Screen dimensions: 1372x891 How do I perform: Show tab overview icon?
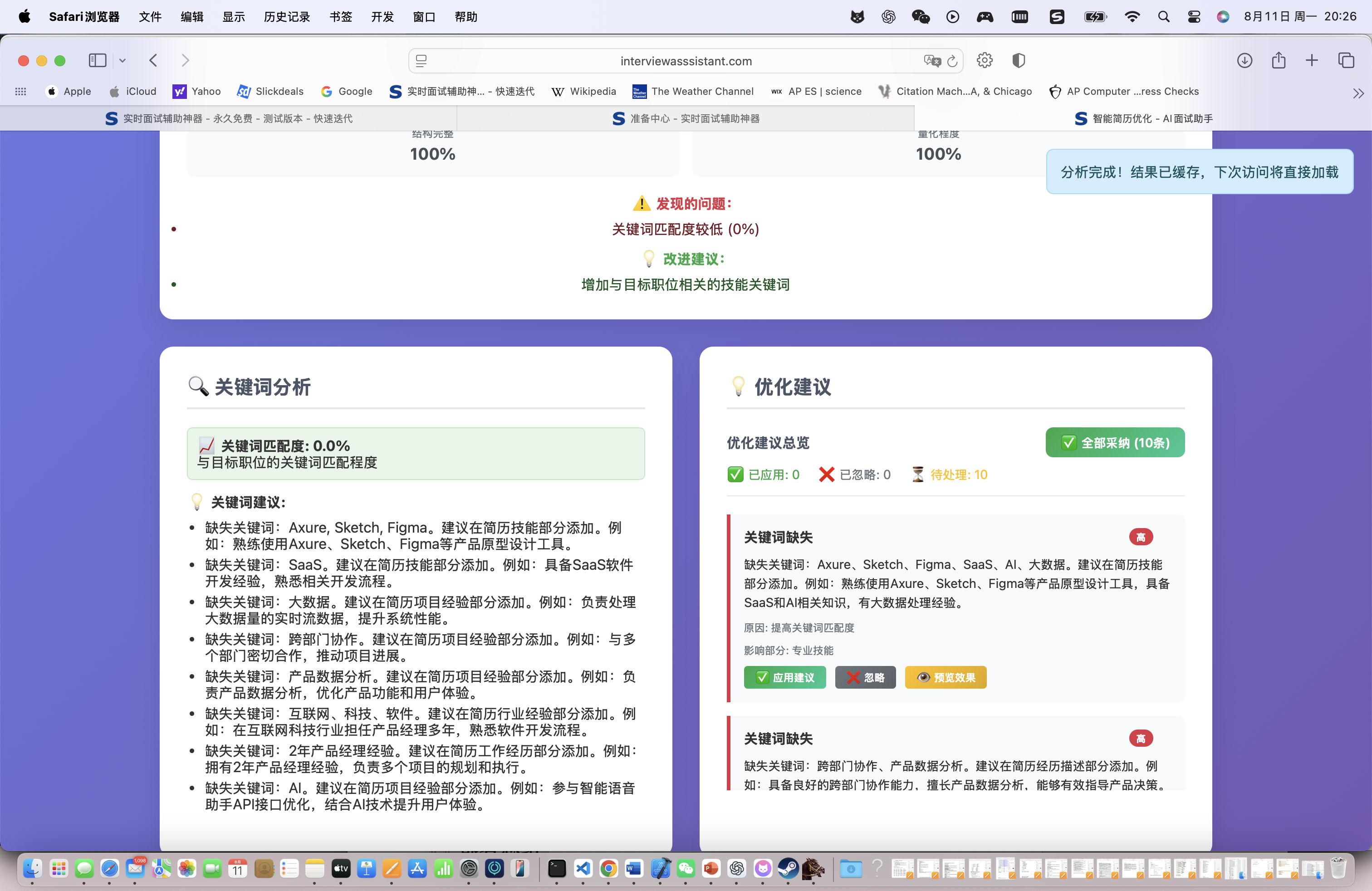coord(1346,60)
